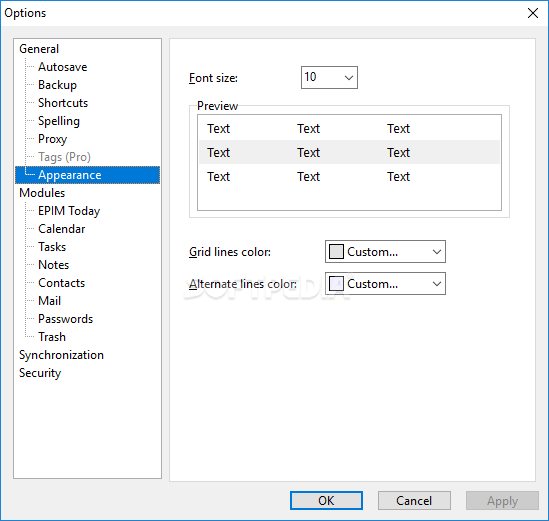Open Trash module options
Viewport: 549px width, 521px height.
52,337
